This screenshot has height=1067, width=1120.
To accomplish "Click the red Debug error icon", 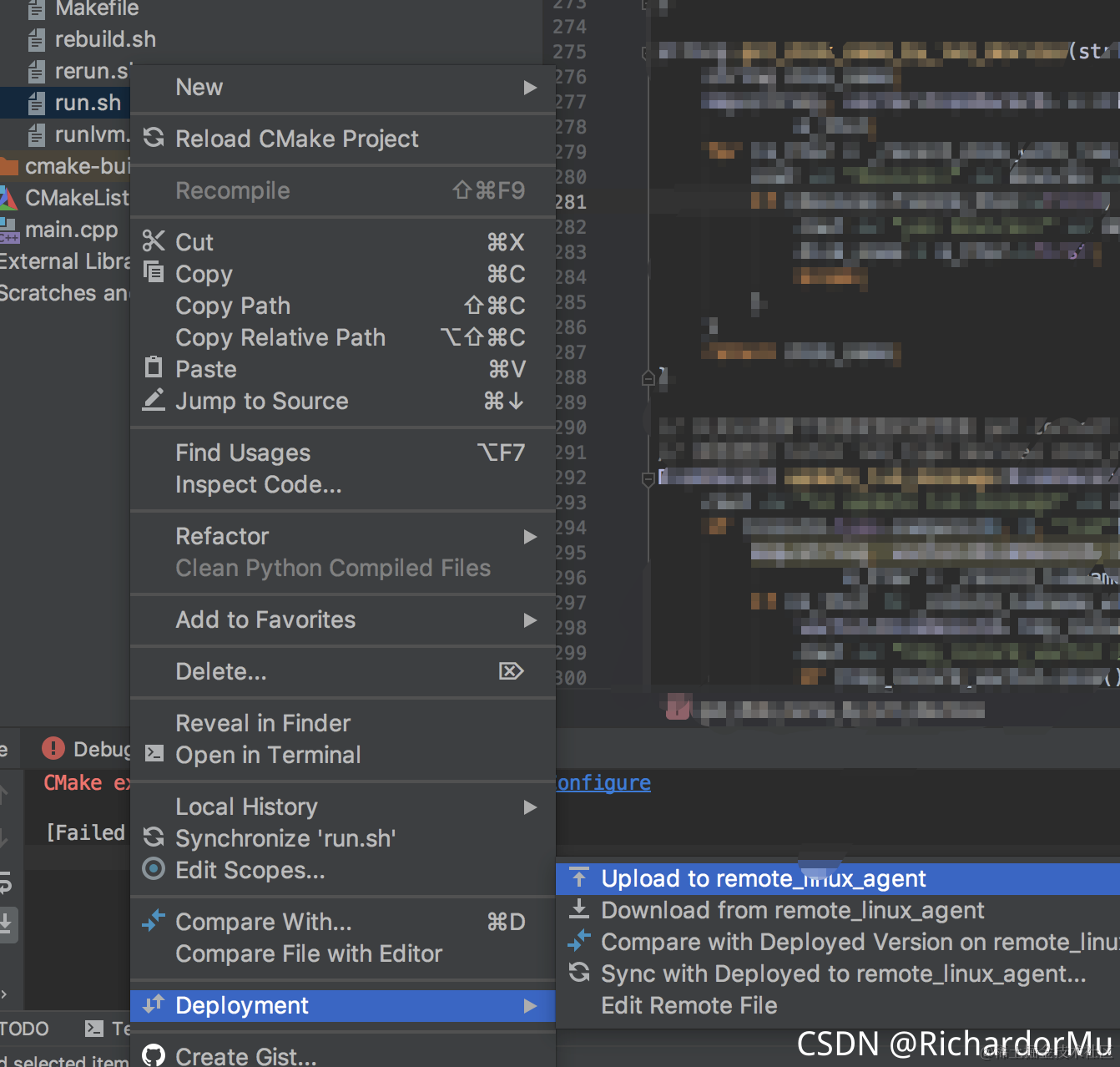I will tap(53, 748).
